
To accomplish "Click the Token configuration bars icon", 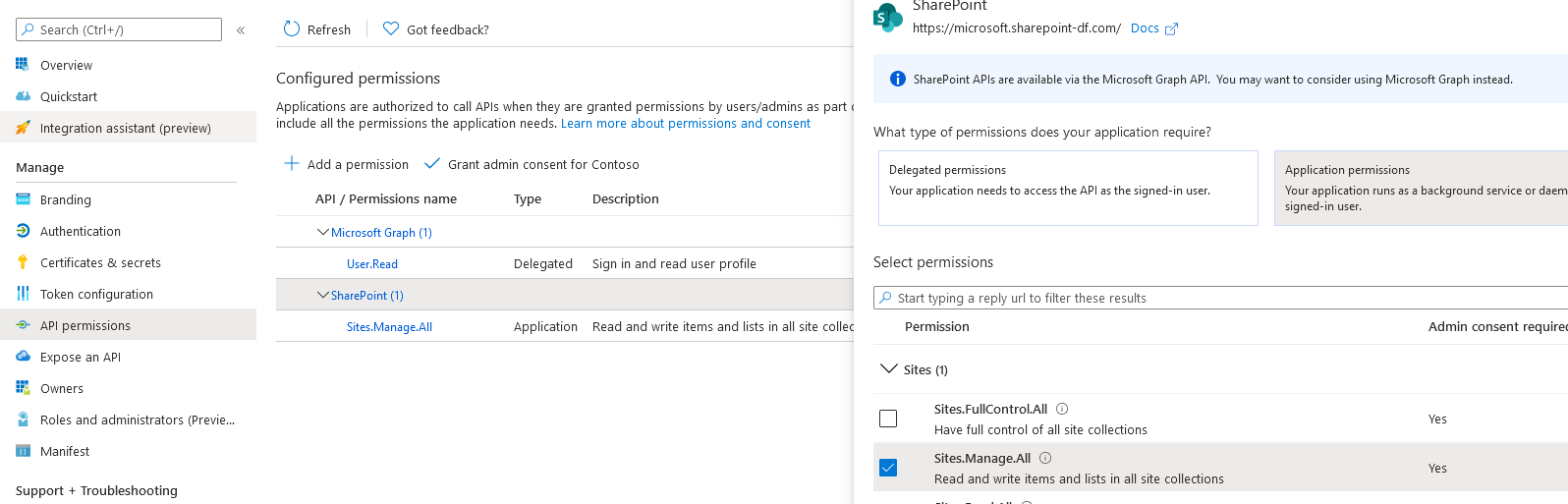I will pyautogui.click(x=23, y=294).
